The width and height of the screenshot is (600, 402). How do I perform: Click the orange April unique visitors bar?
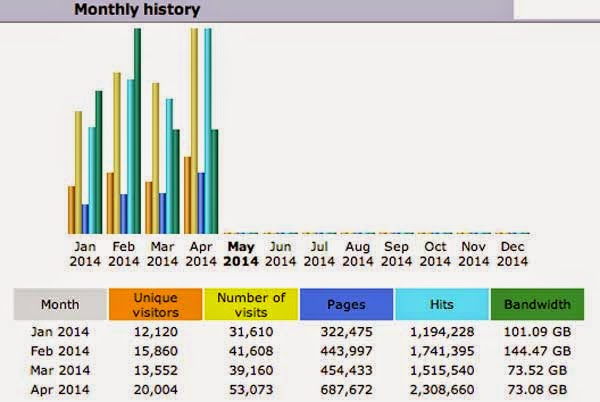(188, 195)
